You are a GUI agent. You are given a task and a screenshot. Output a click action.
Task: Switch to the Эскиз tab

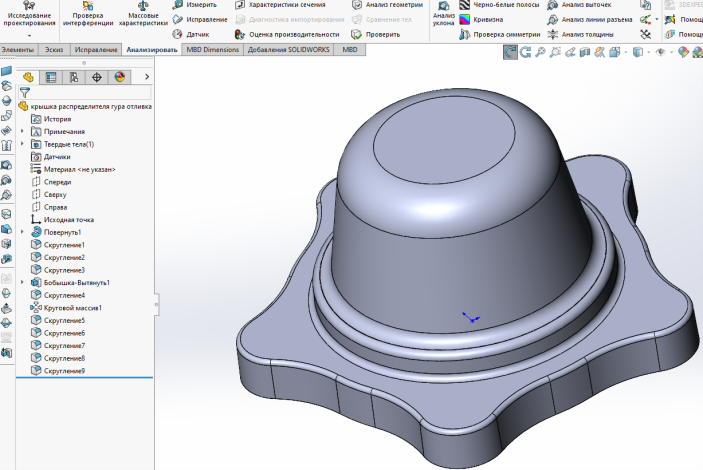(x=53, y=49)
